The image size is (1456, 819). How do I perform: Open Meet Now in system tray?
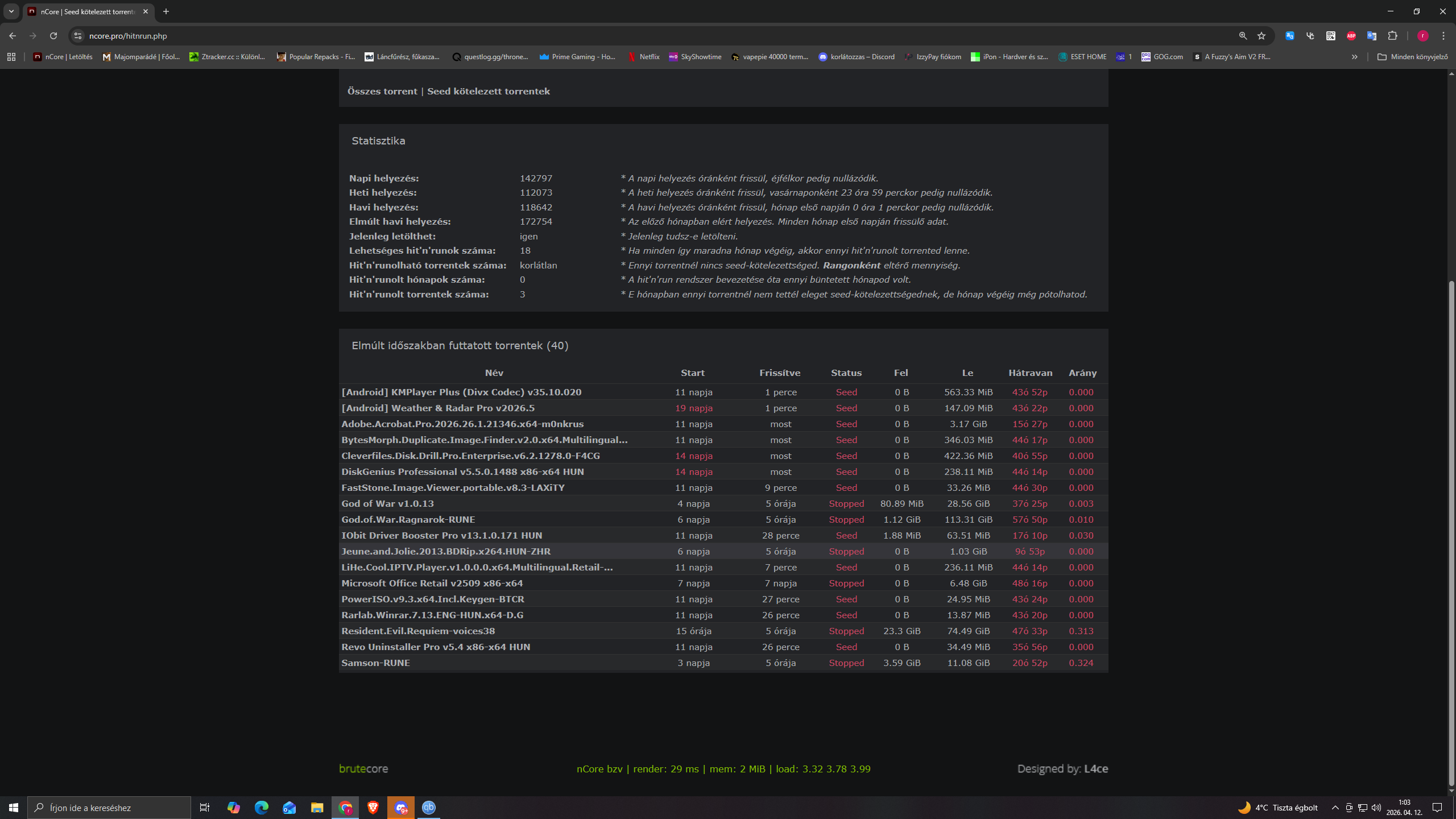(1349, 808)
